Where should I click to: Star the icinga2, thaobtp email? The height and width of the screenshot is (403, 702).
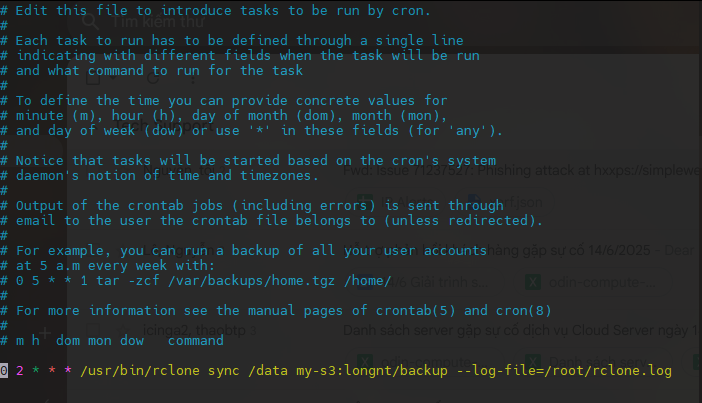click(120, 330)
